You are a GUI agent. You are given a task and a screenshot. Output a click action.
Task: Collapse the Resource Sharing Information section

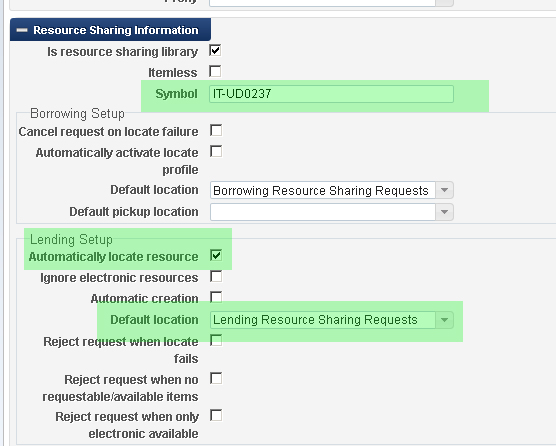pos(22,30)
